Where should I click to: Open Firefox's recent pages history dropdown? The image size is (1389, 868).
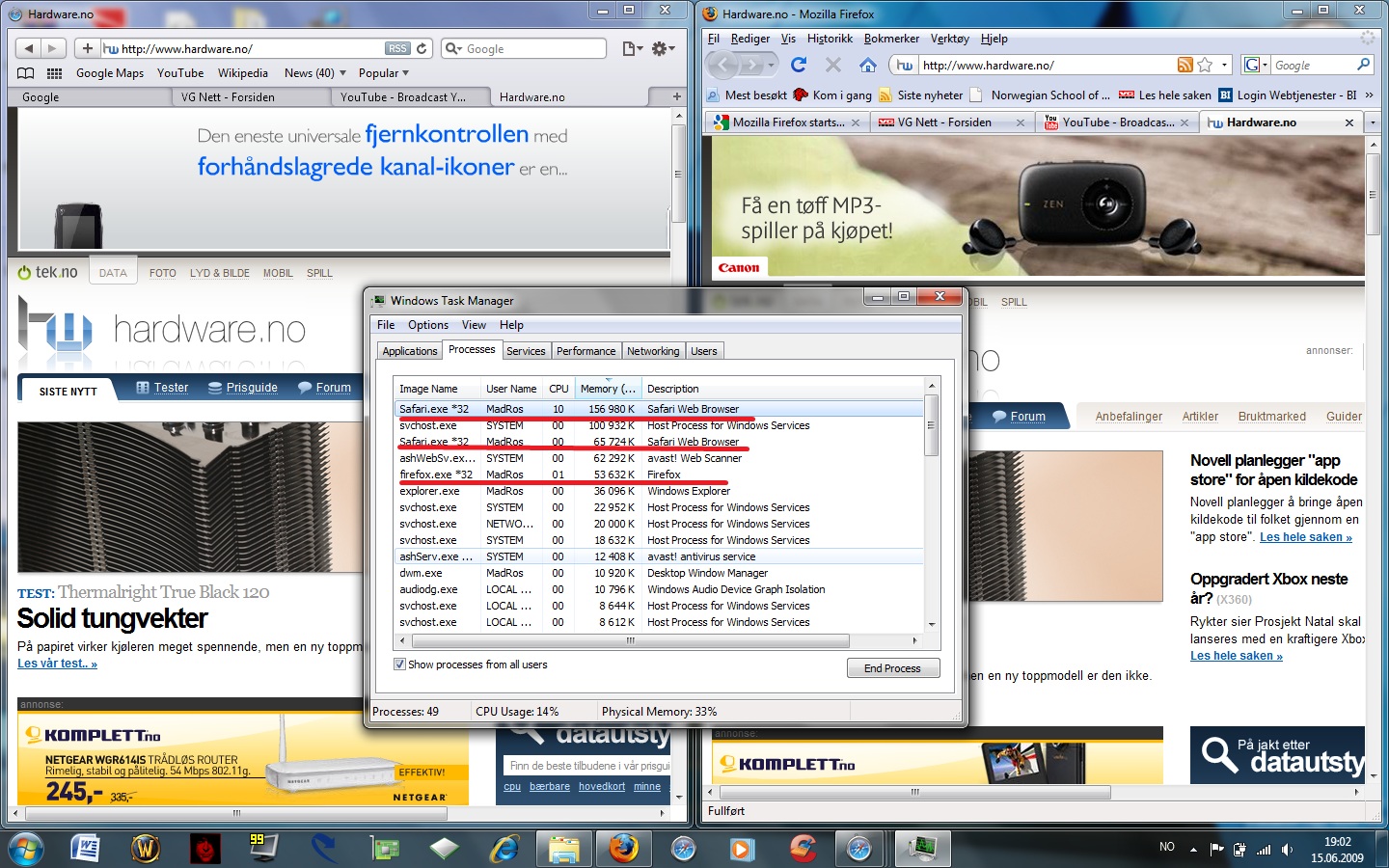771,65
